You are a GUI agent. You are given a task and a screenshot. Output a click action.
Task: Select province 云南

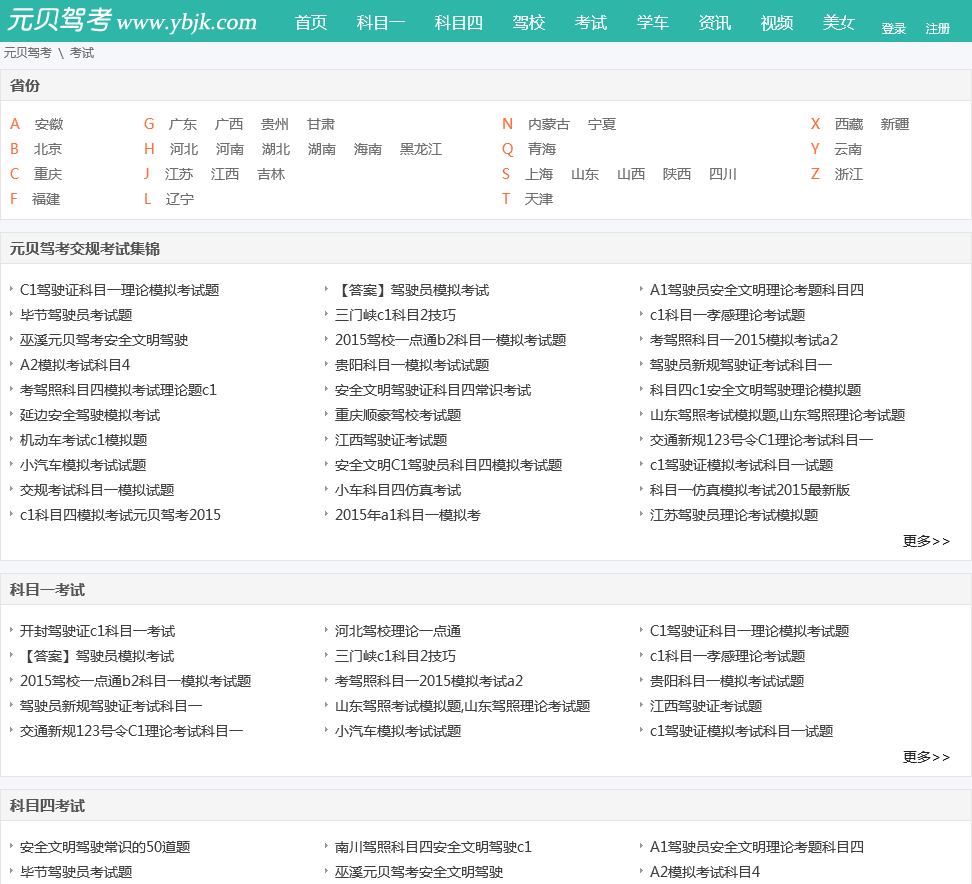click(x=848, y=149)
